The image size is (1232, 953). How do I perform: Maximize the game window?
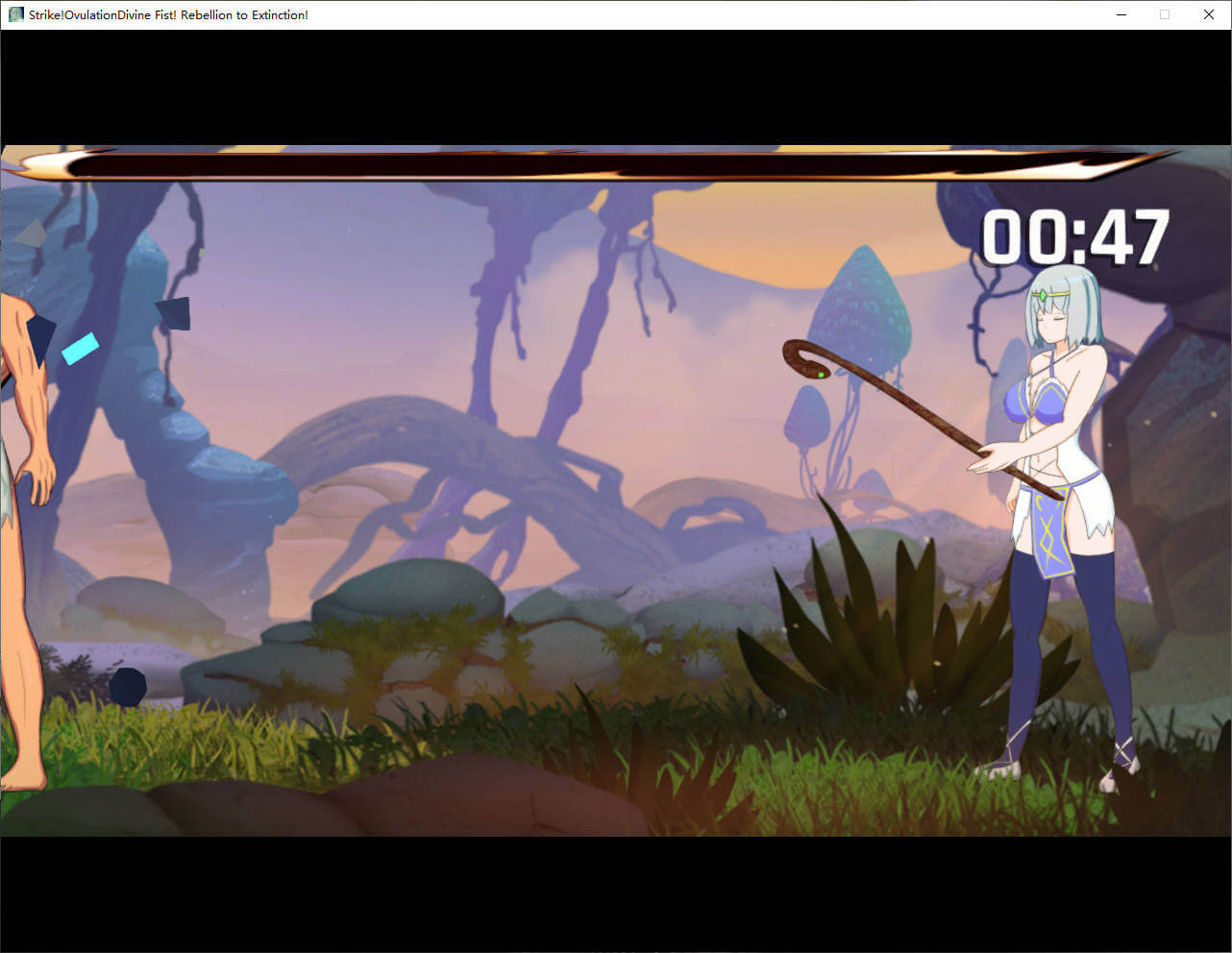[1165, 14]
